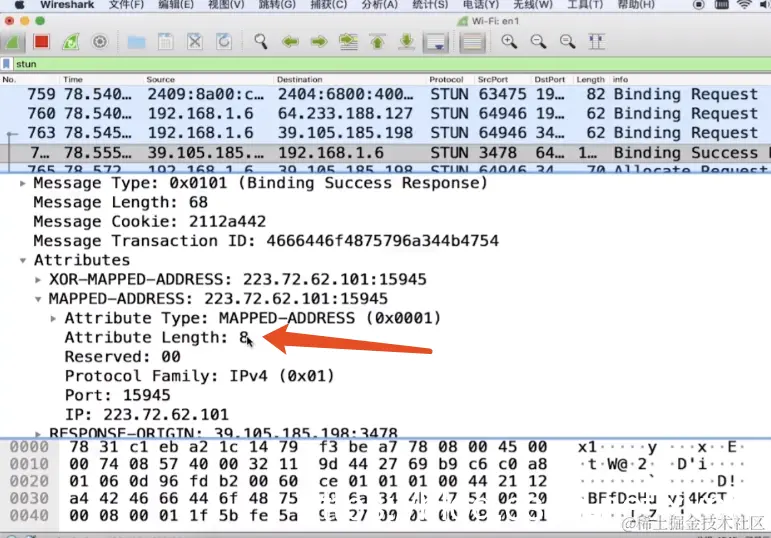
Task: Select the Message Transaction ID field
Action: tap(266, 241)
